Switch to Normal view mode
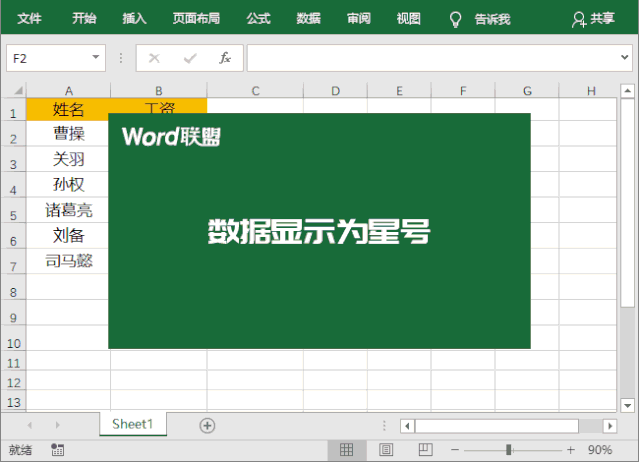The width and height of the screenshot is (639, 462). [x=347, y=450]
